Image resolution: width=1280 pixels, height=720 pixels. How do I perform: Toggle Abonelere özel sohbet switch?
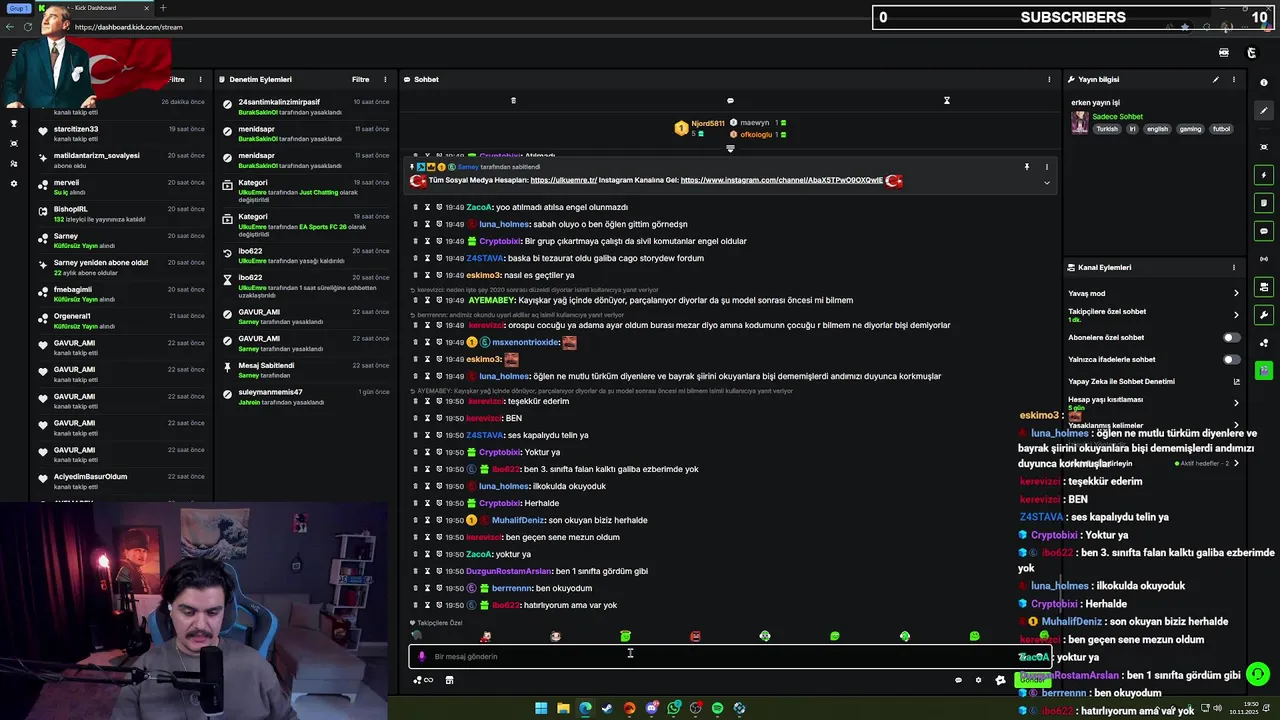pos(1232,337)
